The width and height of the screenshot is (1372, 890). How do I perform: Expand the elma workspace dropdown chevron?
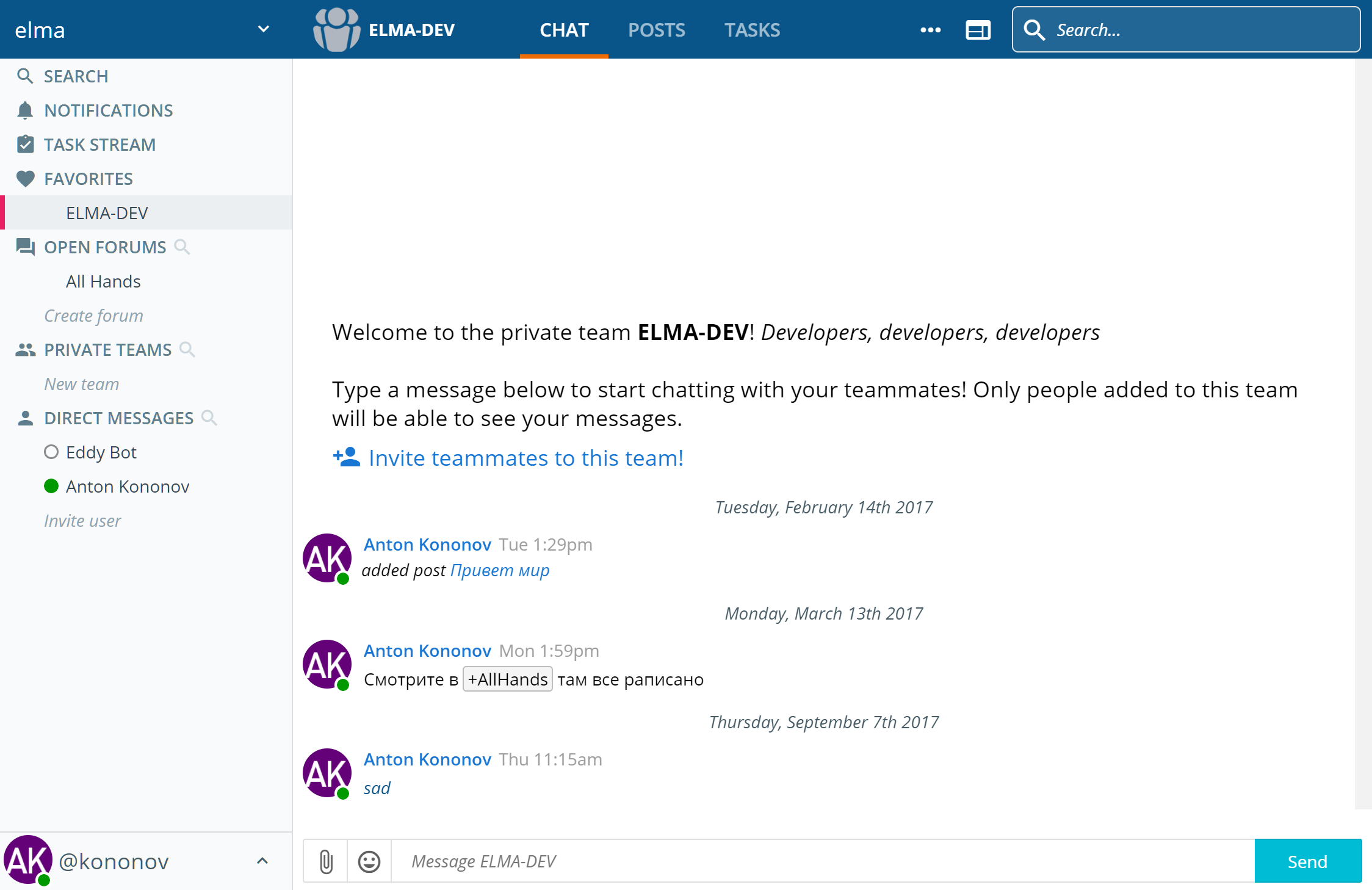(264, 29)
